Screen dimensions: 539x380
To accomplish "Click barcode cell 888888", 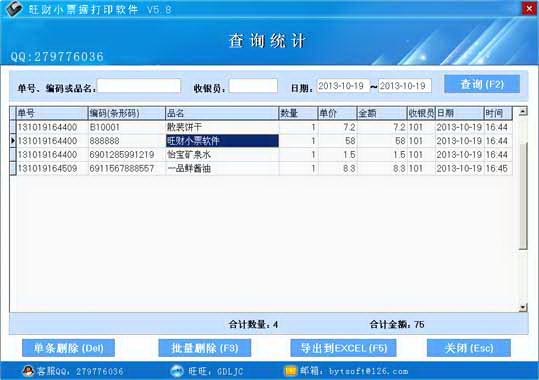I will click(126, 141).
